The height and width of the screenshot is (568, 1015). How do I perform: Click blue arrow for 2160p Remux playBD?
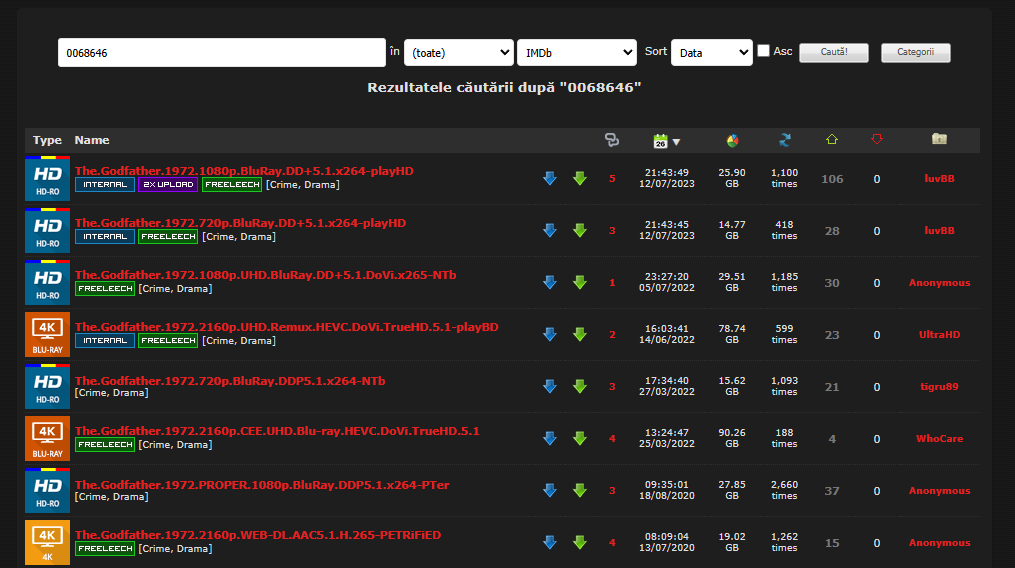[550, 334]
